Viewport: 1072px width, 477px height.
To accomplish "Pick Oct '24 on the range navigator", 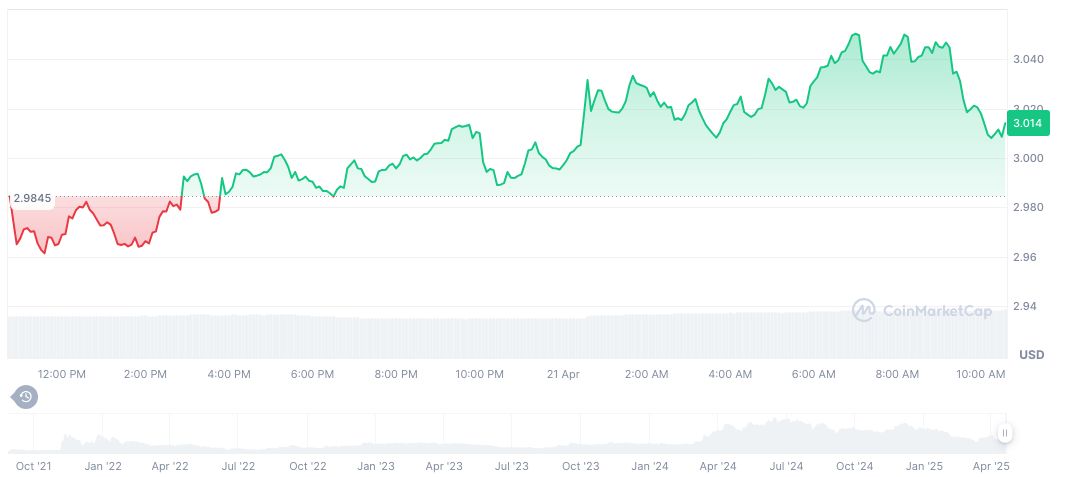I will tap(855, 466).
